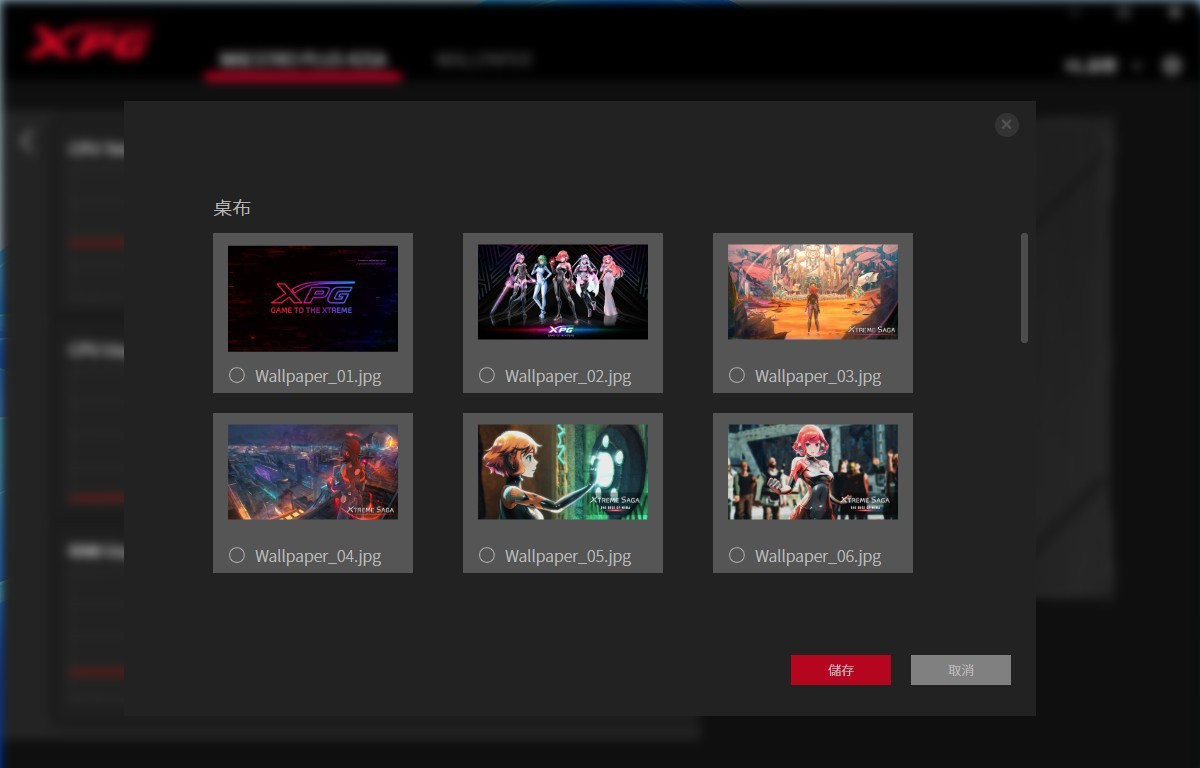Click the XPG logo wallpaper thumbnail
The image size is (1200, 768).
point(313,298)
